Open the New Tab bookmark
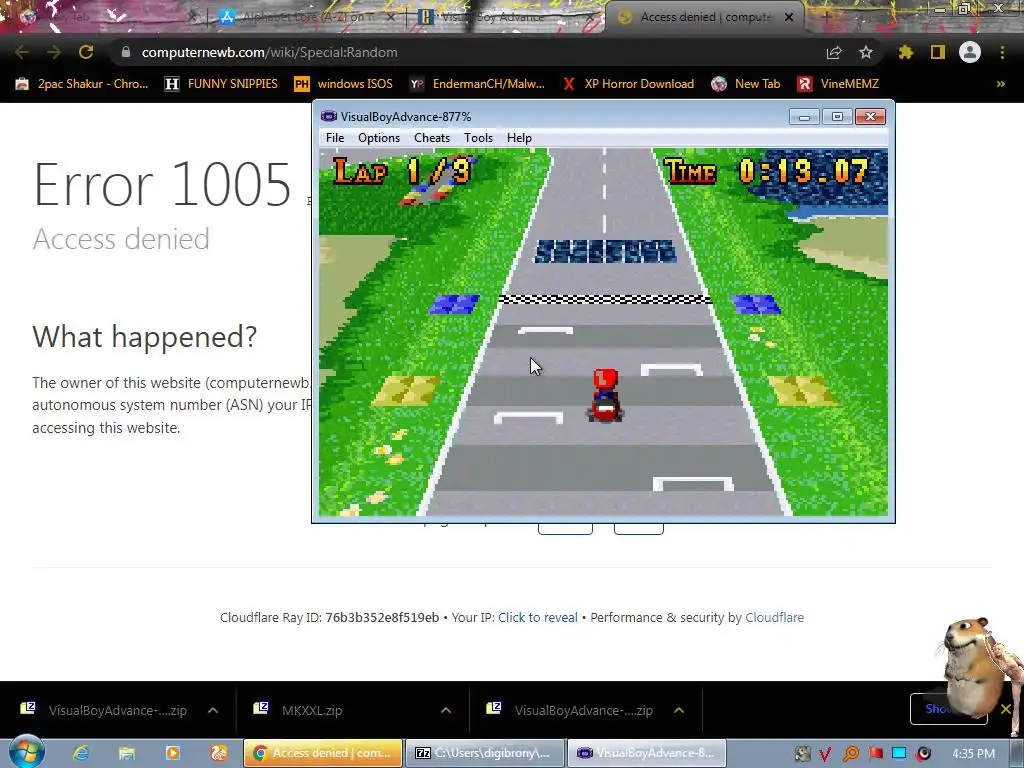 pos(746,84)
